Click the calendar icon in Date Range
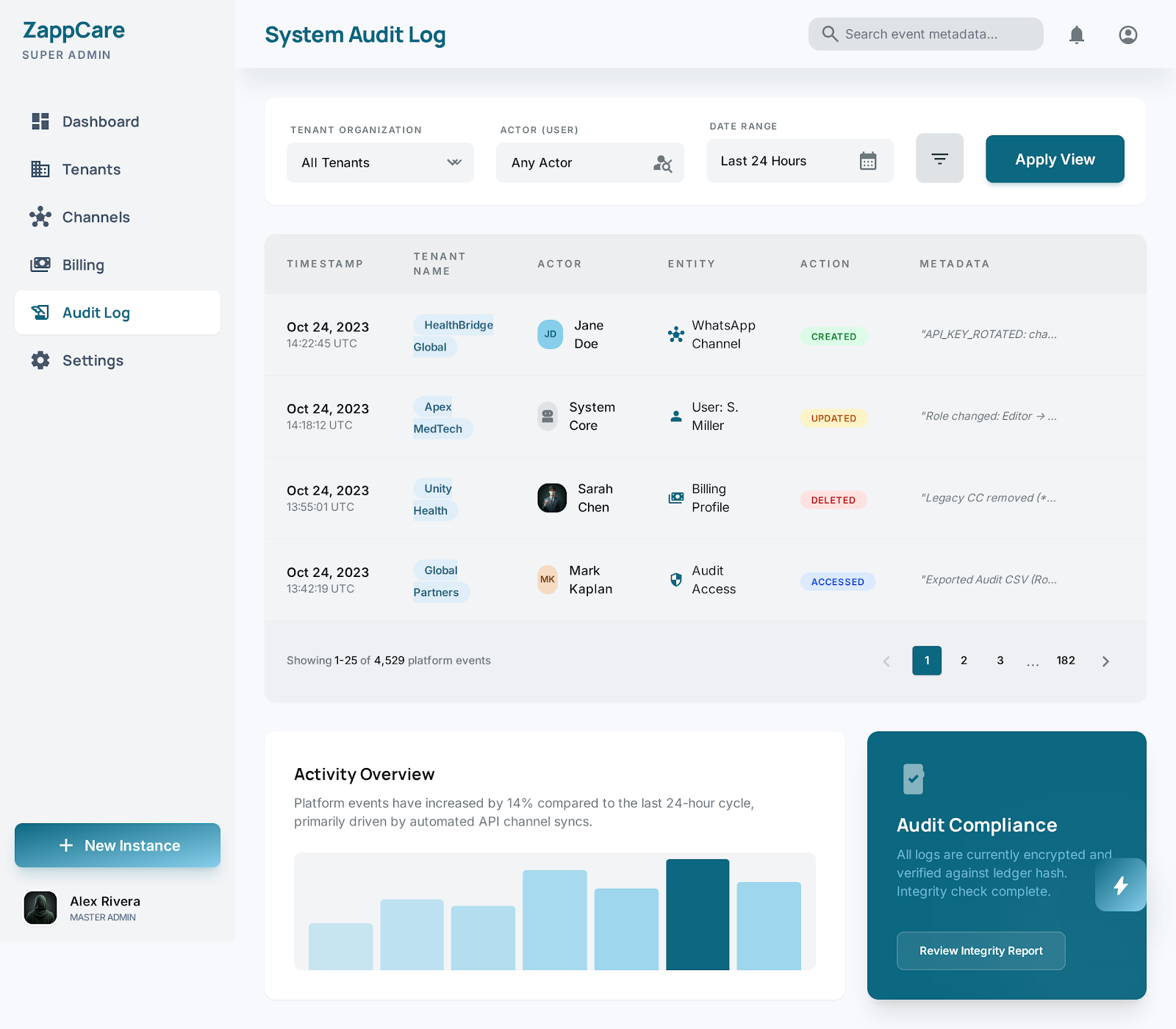The image size is (1176, 1029). click(x=868, y=161)
